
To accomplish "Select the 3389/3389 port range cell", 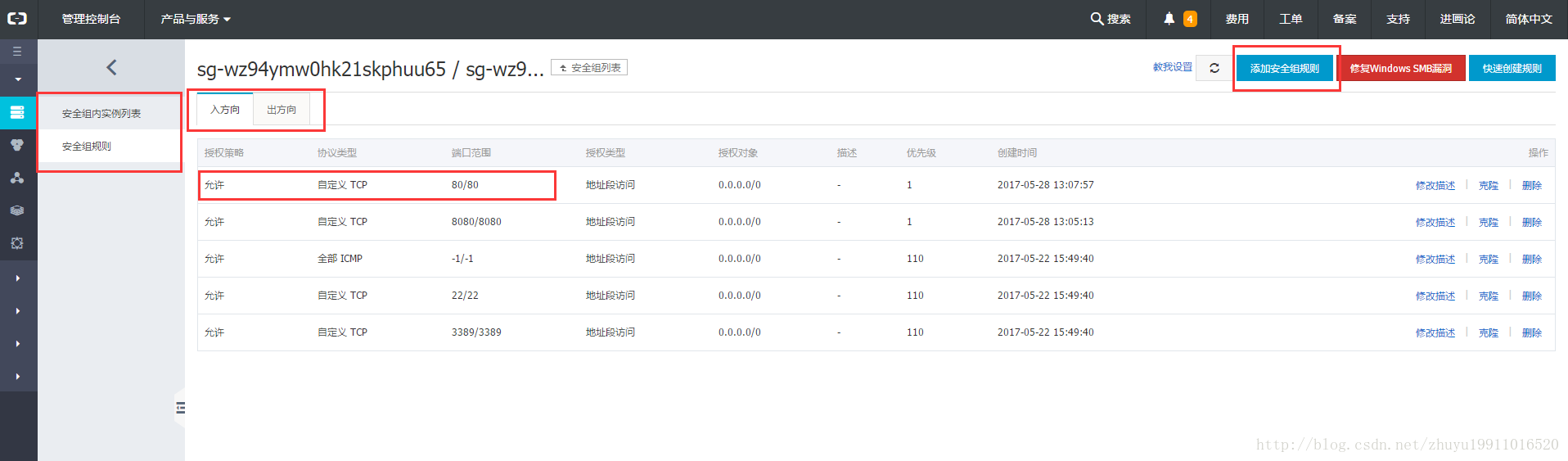I will [x=476, y=332].
